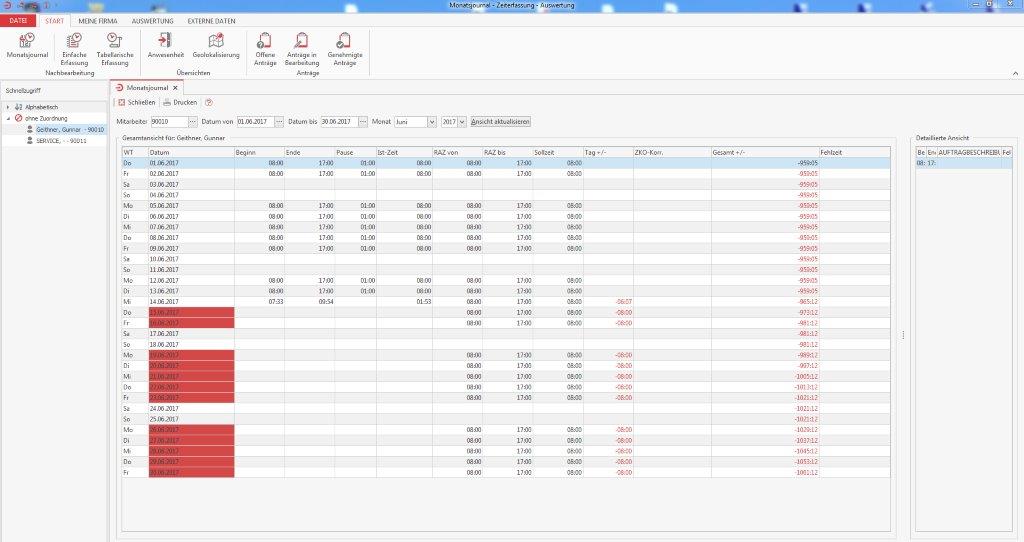Click Ansicht aktualisieren button
Screen dimensions: 1024x542
coord(500,121)
